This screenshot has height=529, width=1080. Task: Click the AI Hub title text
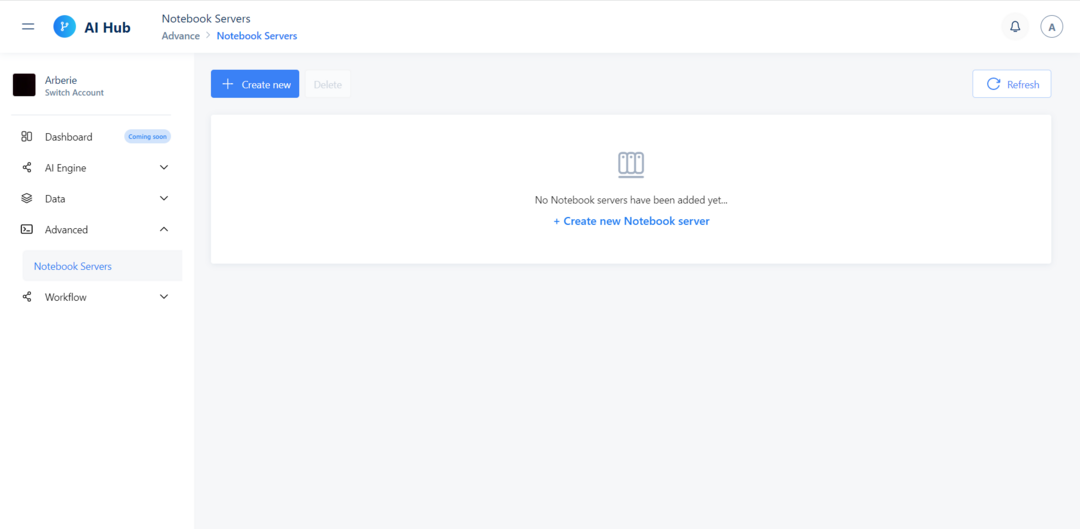click(107, 28)
